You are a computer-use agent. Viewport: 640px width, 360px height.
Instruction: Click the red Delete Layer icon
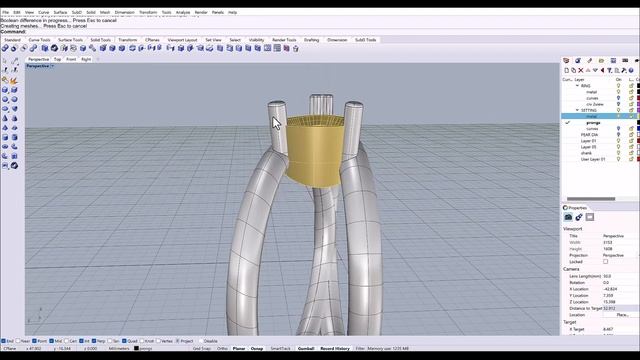581,70
